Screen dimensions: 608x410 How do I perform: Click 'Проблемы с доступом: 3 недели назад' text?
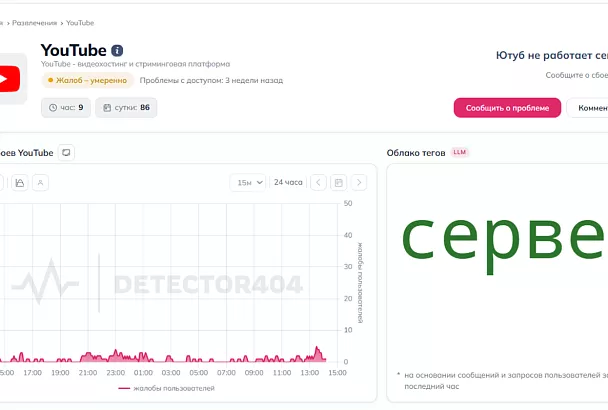pos(211,80)
